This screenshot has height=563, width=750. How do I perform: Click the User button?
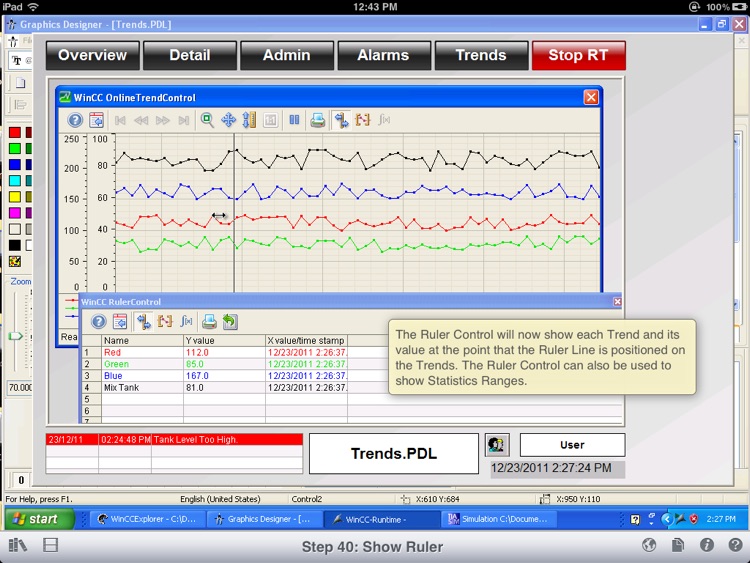pyautogui.click(x=573, y=445)
